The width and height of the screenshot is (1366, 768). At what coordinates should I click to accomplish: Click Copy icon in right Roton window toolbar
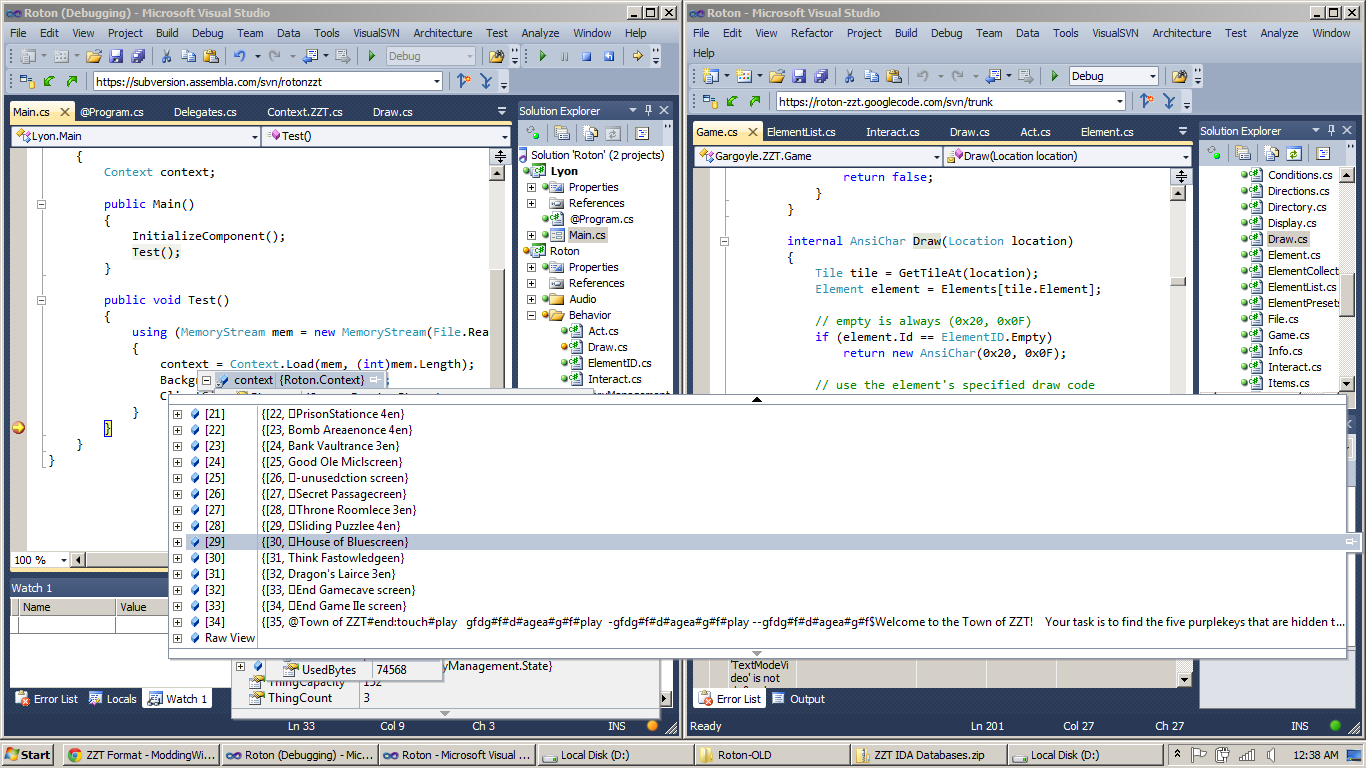click(871, 76)
